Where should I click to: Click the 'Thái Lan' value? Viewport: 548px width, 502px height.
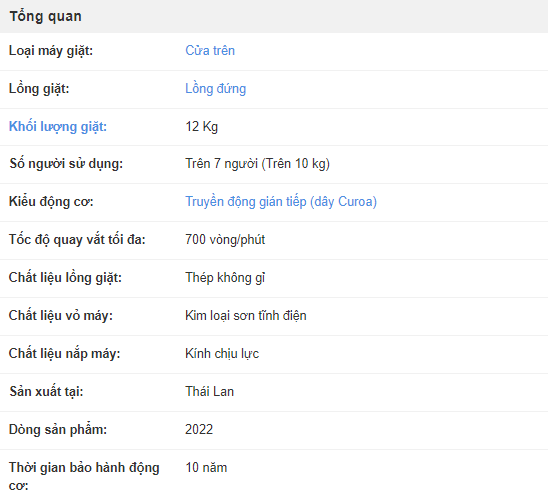point(209,391)
